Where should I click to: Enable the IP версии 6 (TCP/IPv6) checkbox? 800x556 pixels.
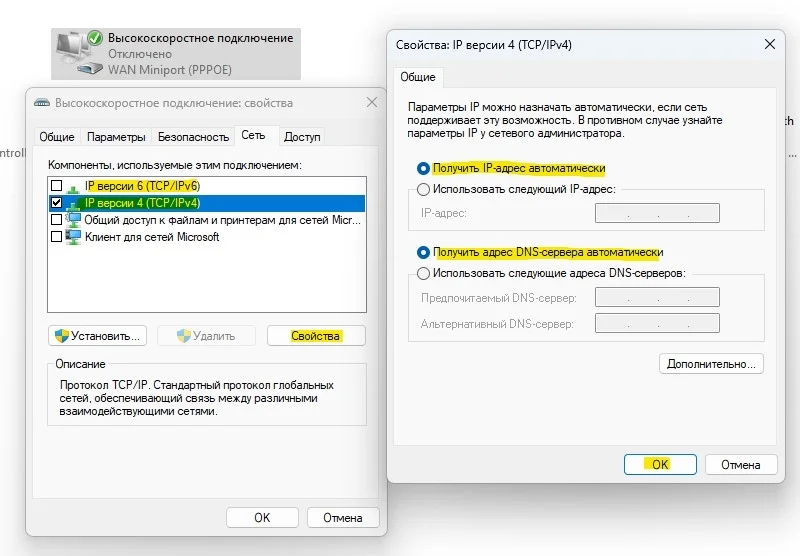pyautogui.click(x=56, y=186)
